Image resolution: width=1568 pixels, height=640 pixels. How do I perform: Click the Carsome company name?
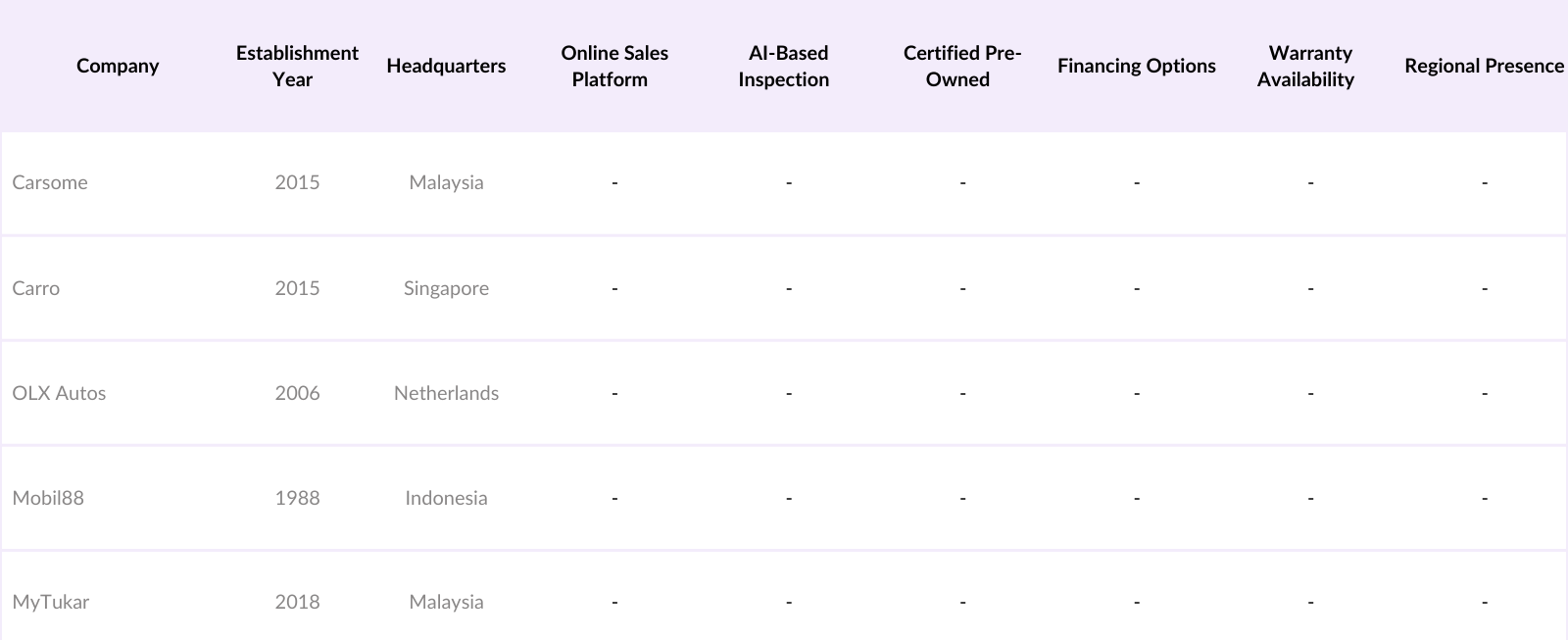pyautogui.click(x=50, y=182)
